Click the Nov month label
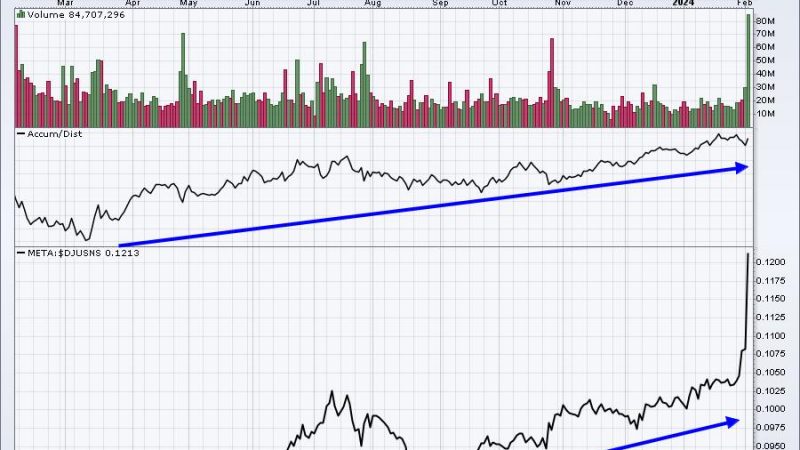This screenshot has height=450, width=800. click(562, 3)
